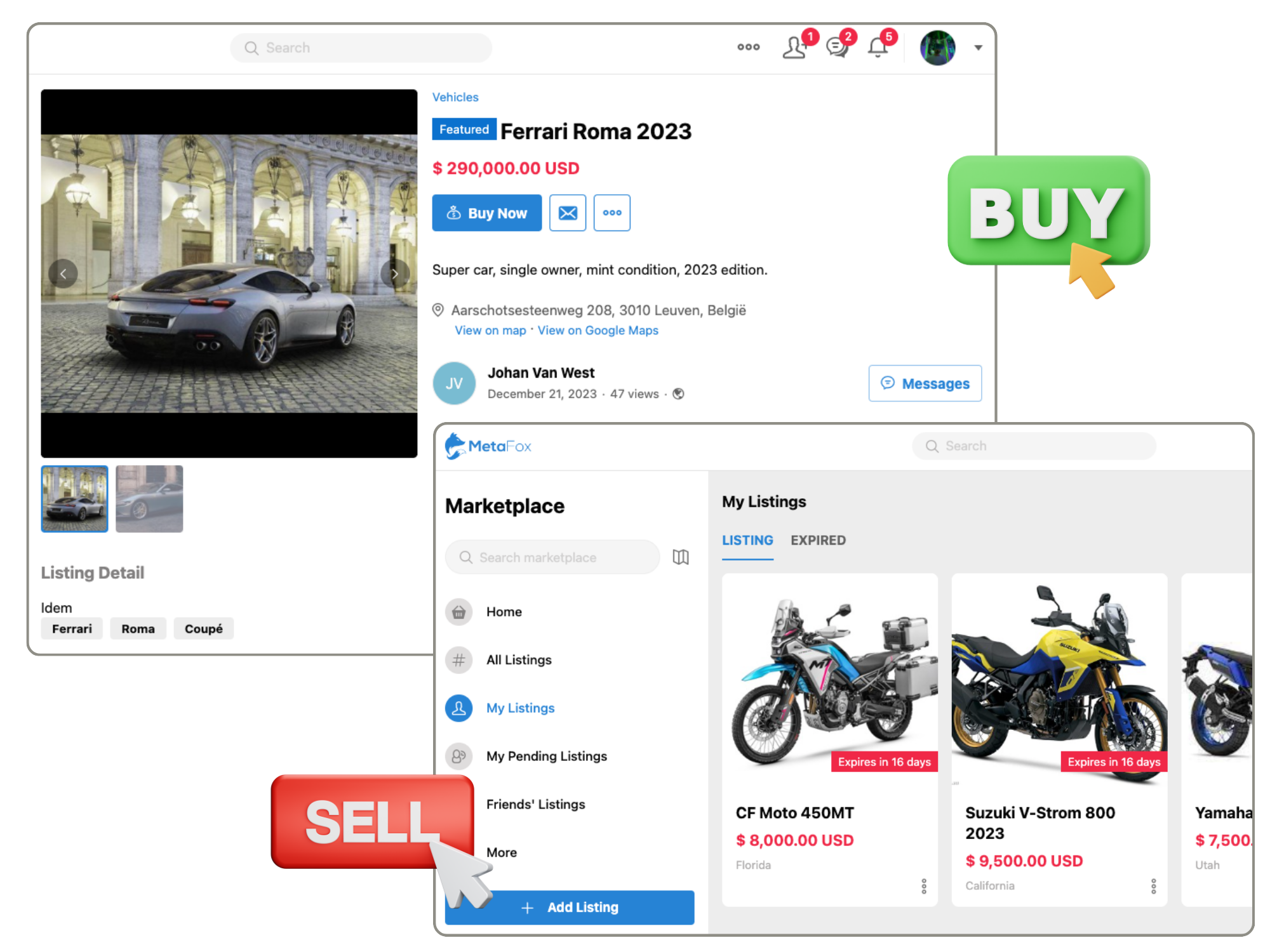Send a message via the envelope icon
Image resolution: width=1270 pixels, height=952 pixels.
click(567, 213)
